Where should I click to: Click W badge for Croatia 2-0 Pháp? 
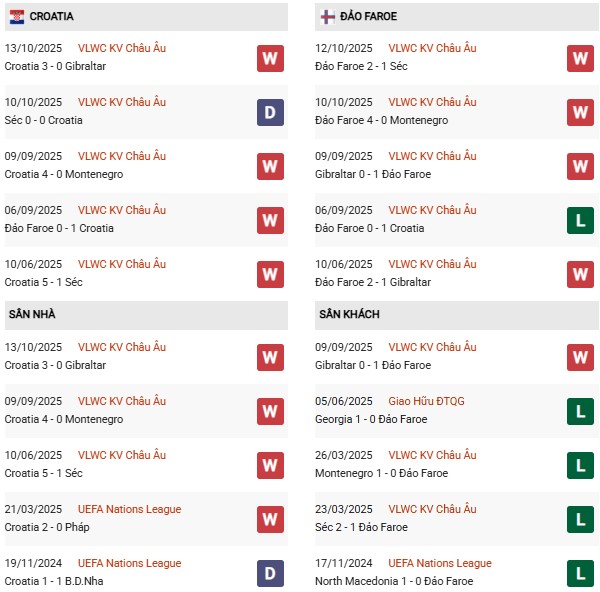269,519
